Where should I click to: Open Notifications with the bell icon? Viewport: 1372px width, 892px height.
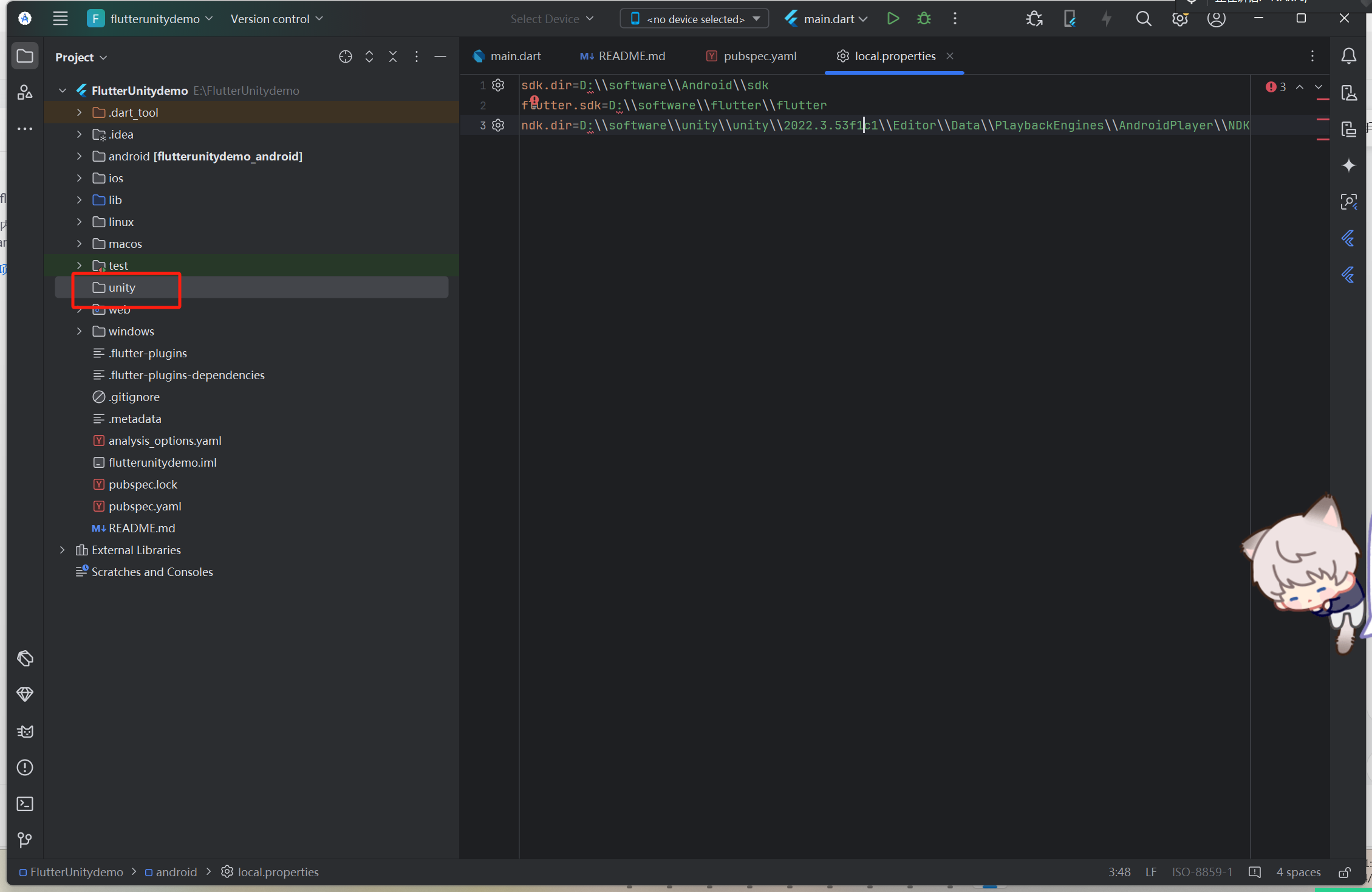tap(1349, 56)
